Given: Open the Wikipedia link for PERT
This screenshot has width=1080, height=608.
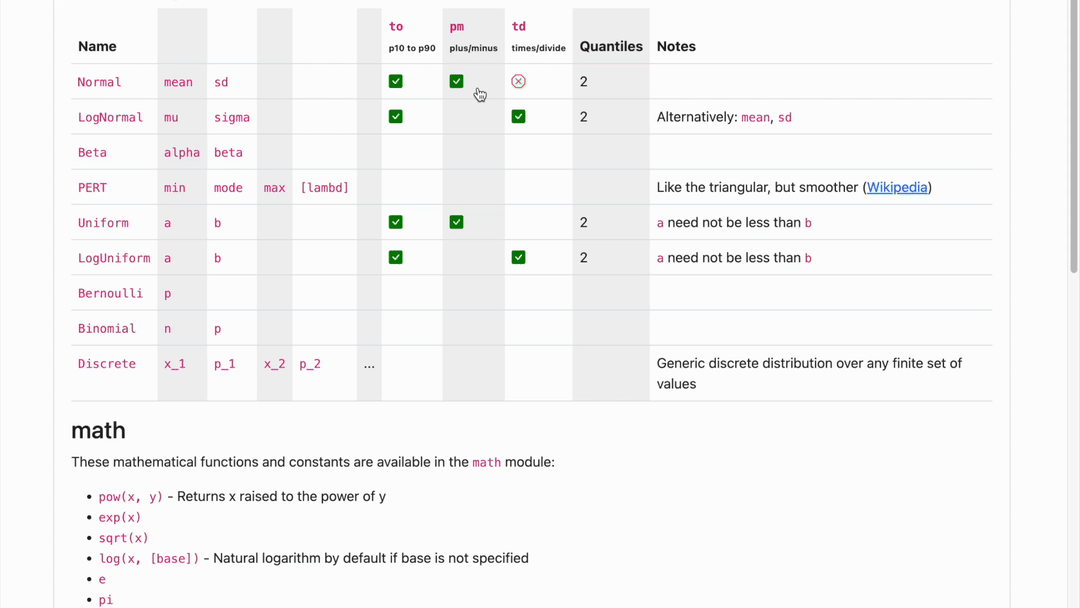Looking at the screenshot, I should 897,187.
